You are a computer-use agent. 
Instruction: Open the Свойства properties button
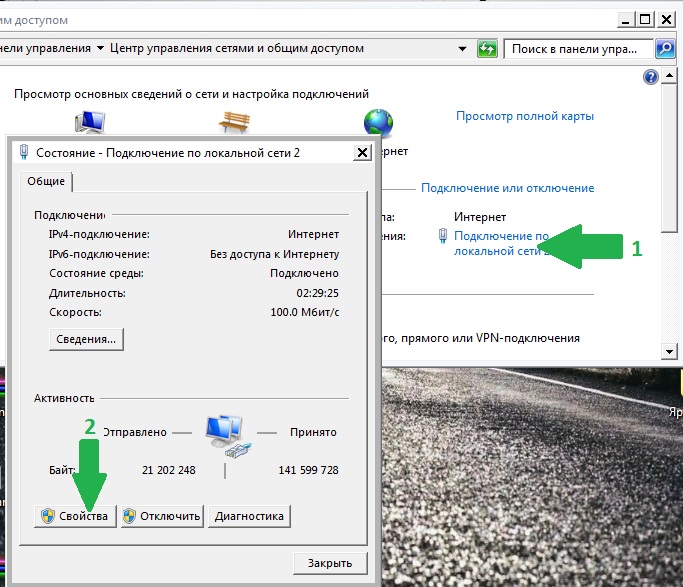point(75,516)
